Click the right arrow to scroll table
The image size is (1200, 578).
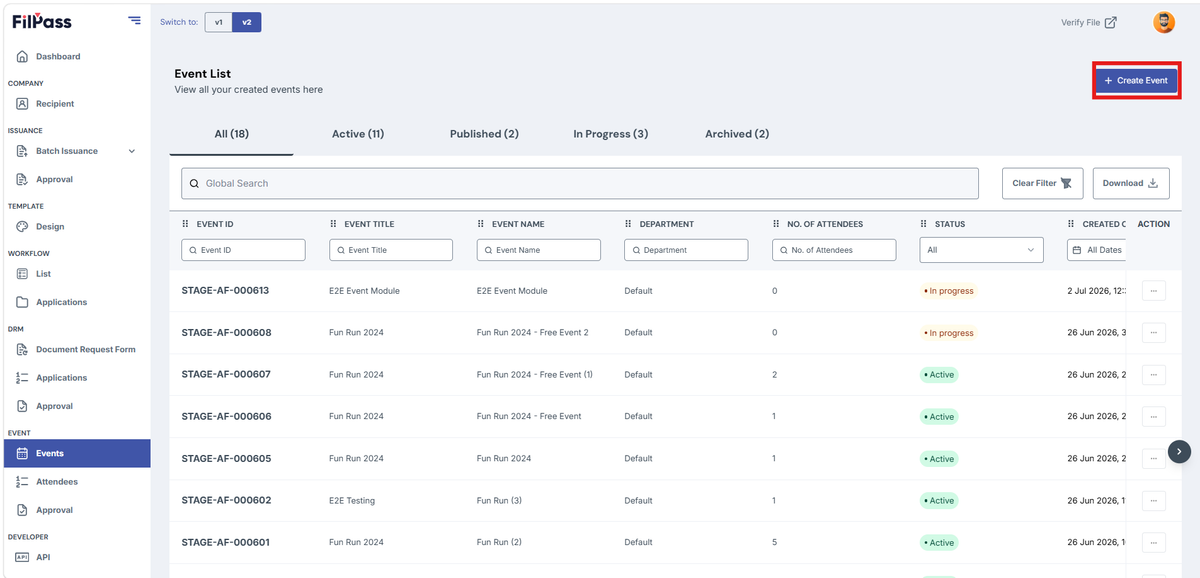point(1180,452)
